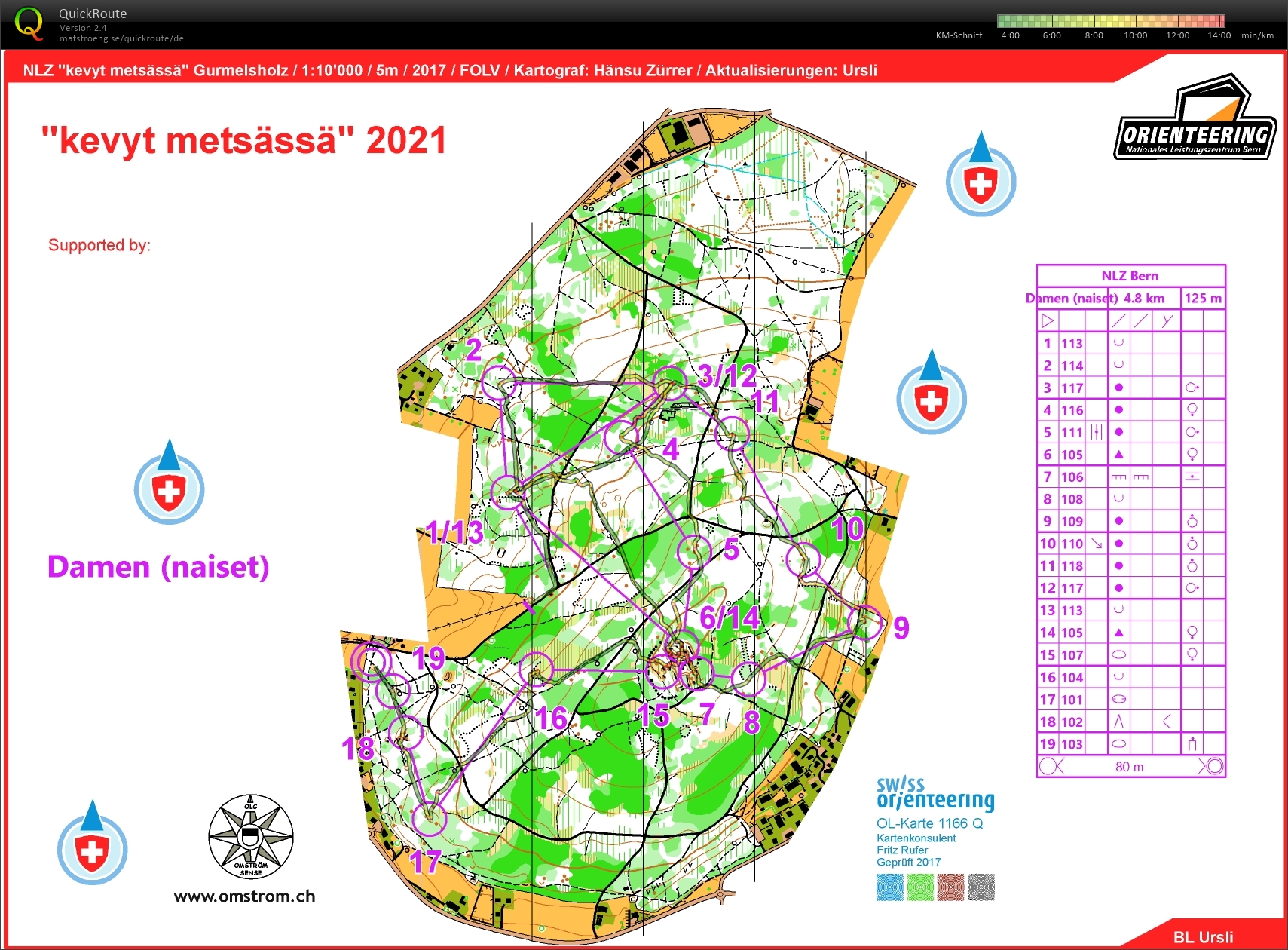
Task: Select control 2 circle on the map
Action: (498, 382)
